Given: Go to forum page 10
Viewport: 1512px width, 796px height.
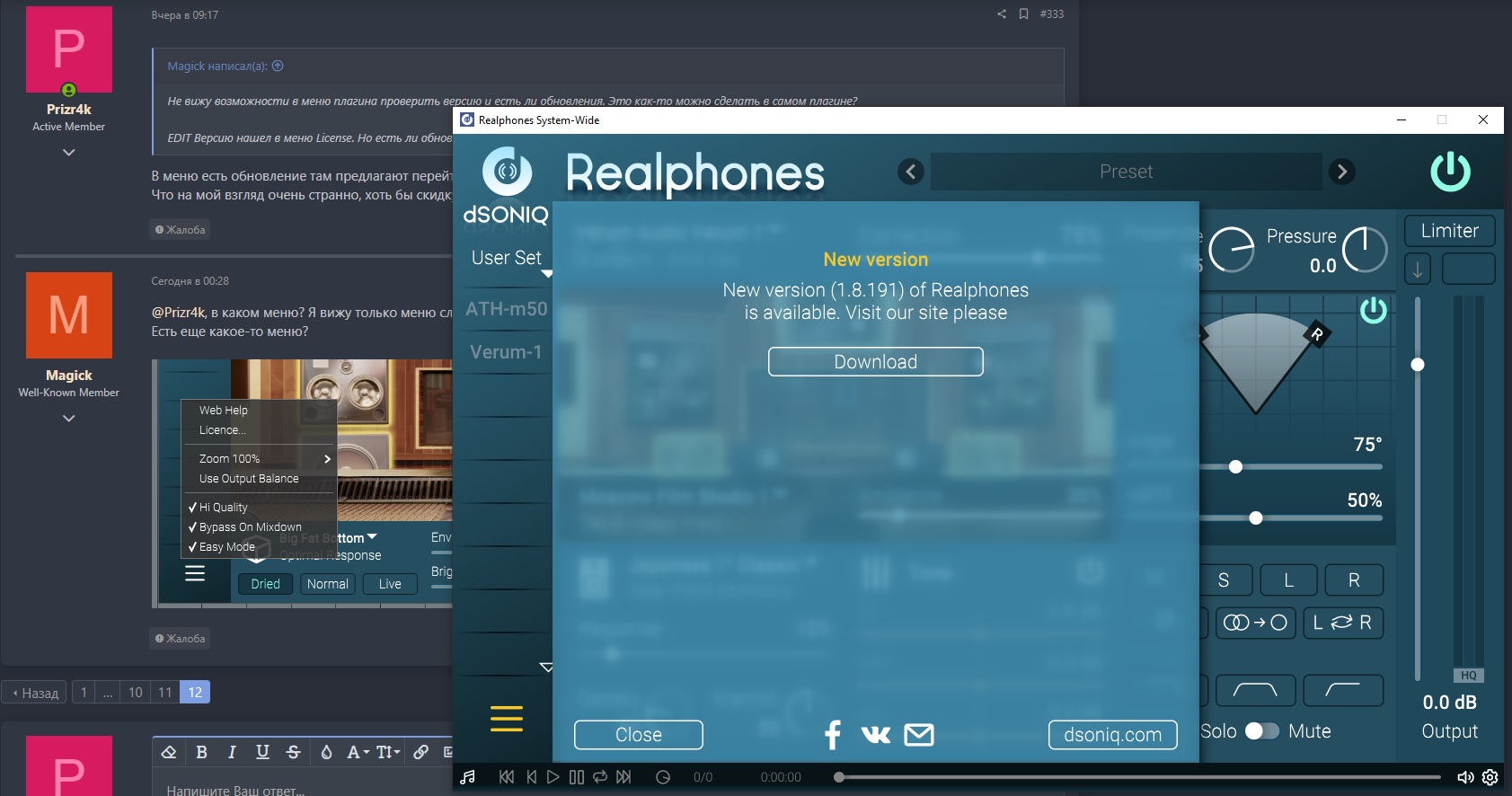Looking at the screenshot, I should (x=136, y=693).
